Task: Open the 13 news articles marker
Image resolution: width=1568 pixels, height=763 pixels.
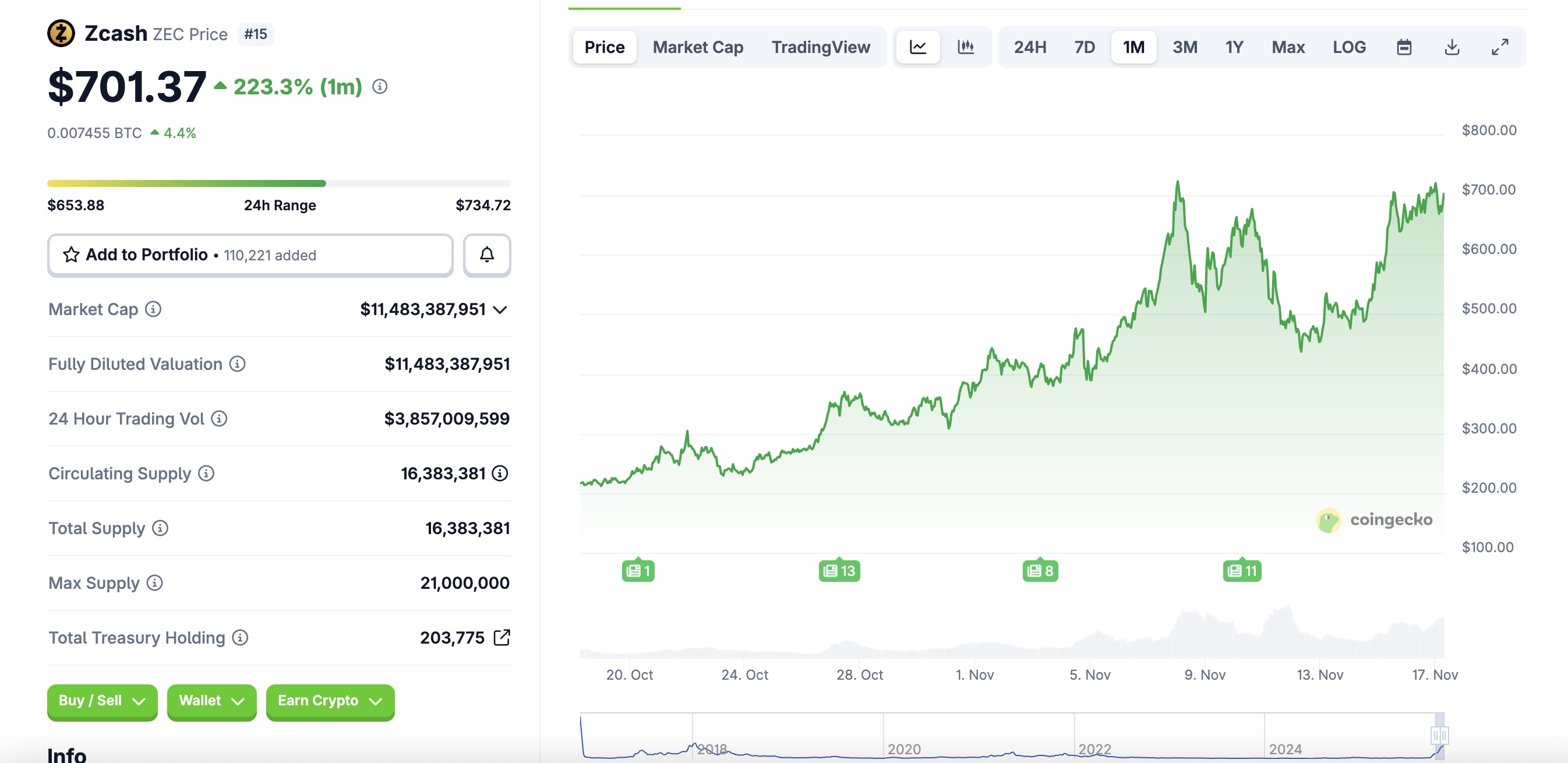Action: pos(839,570)
